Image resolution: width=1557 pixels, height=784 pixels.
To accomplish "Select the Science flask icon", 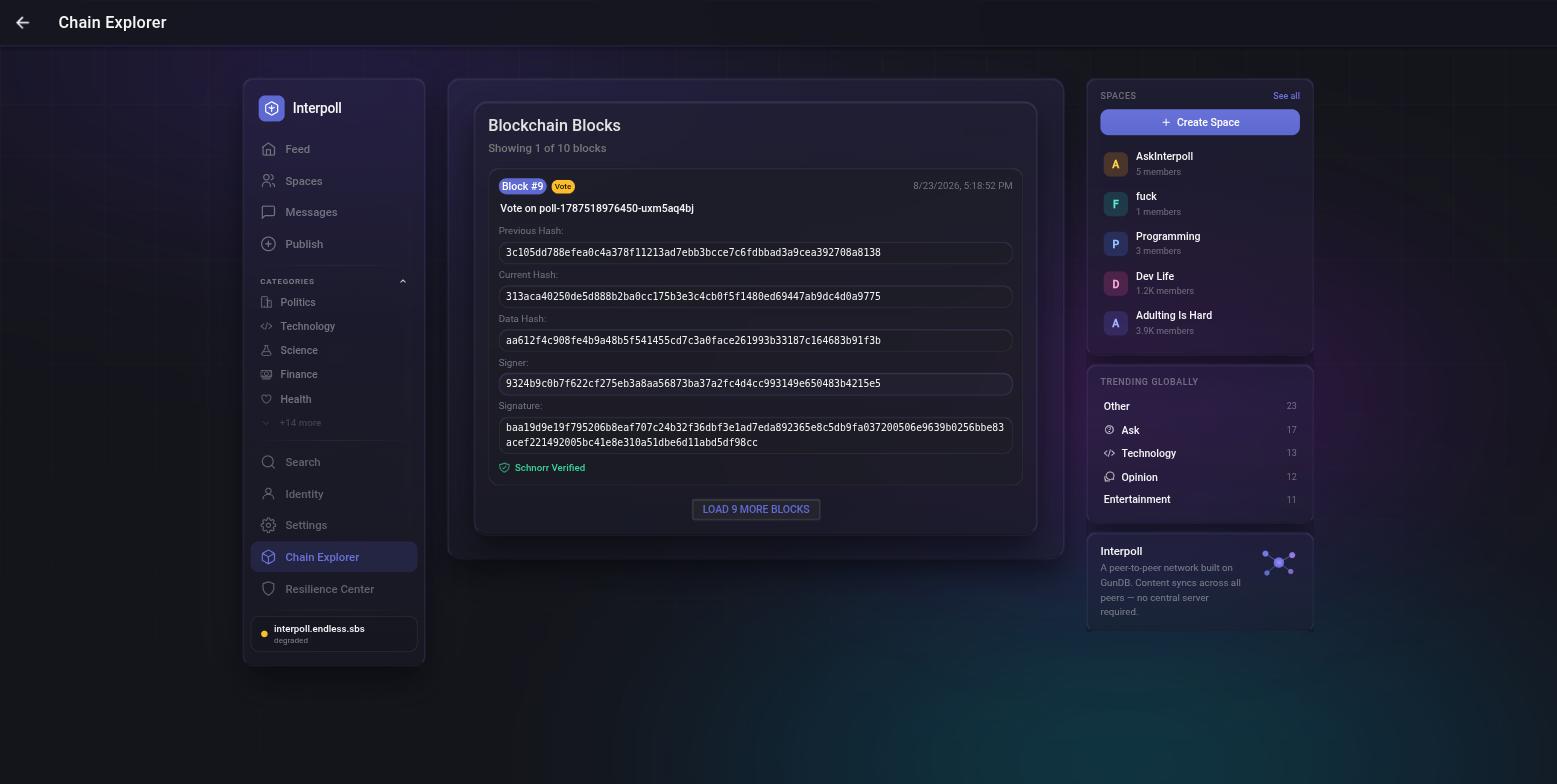I will coord(266,350).
